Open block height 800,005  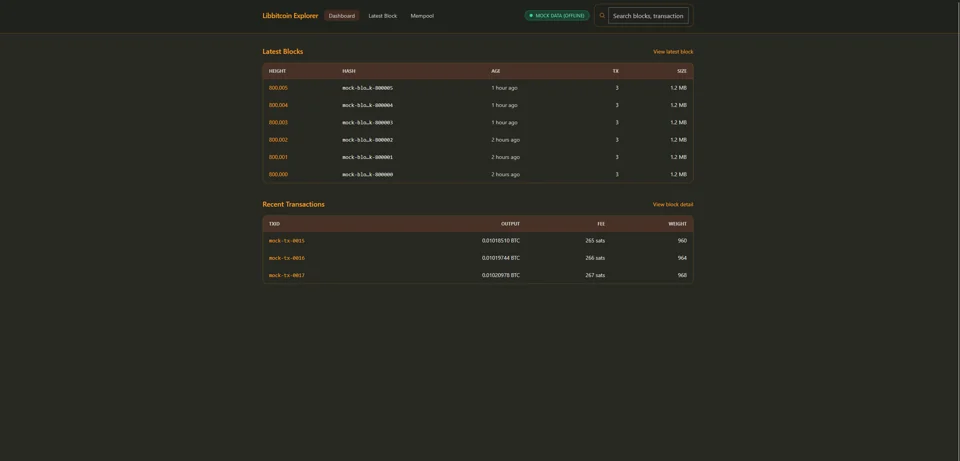(x=278, y=88)
